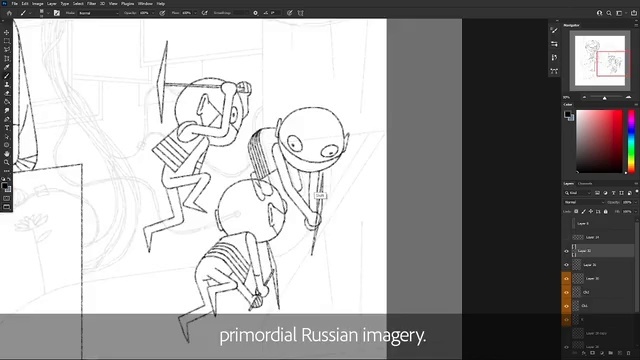Toggle Quick Mask mode icon
The width and height of the screenshot is (640, 360).
point(7,198)
